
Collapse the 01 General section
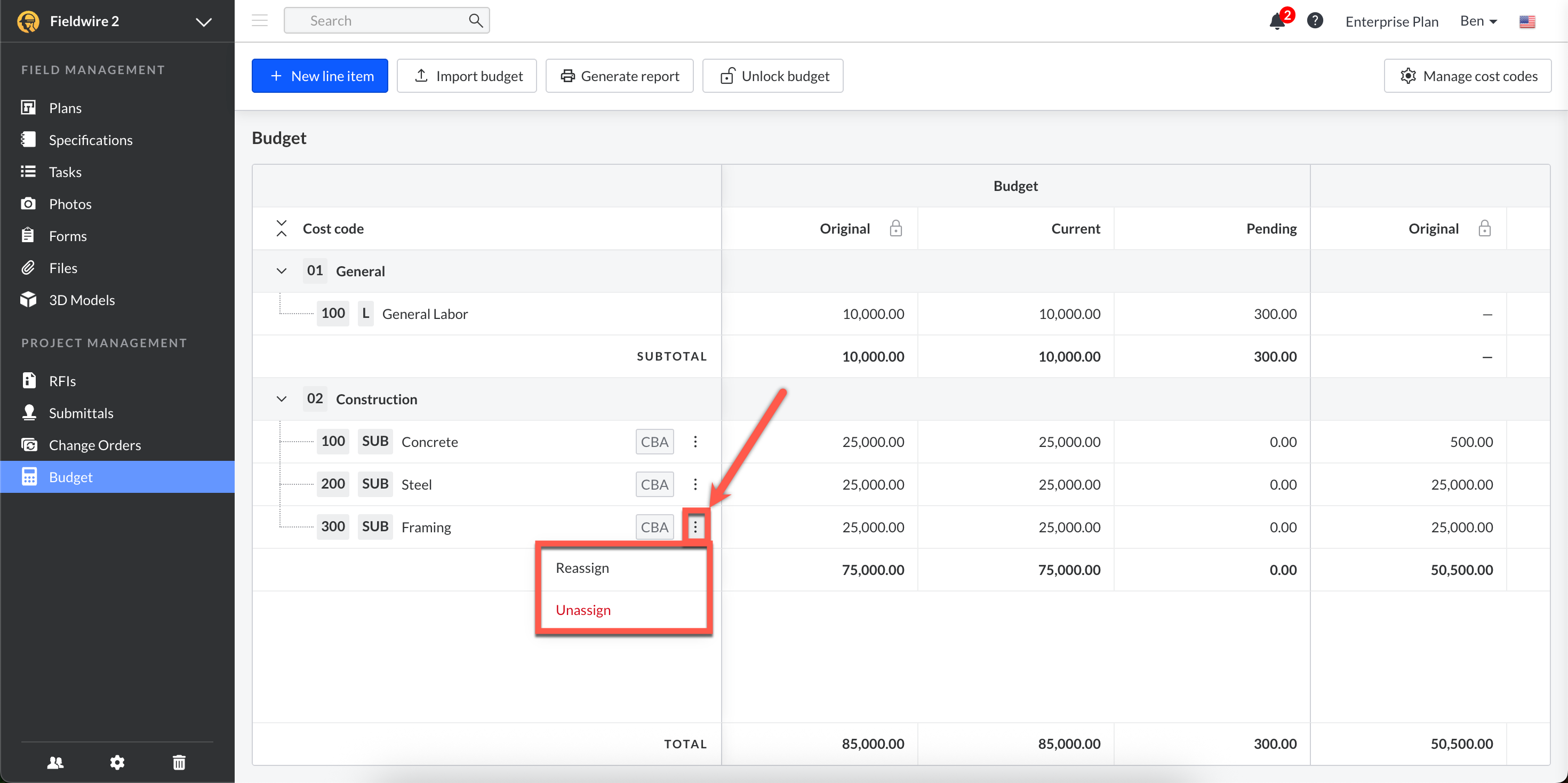(x=281, y=271)
